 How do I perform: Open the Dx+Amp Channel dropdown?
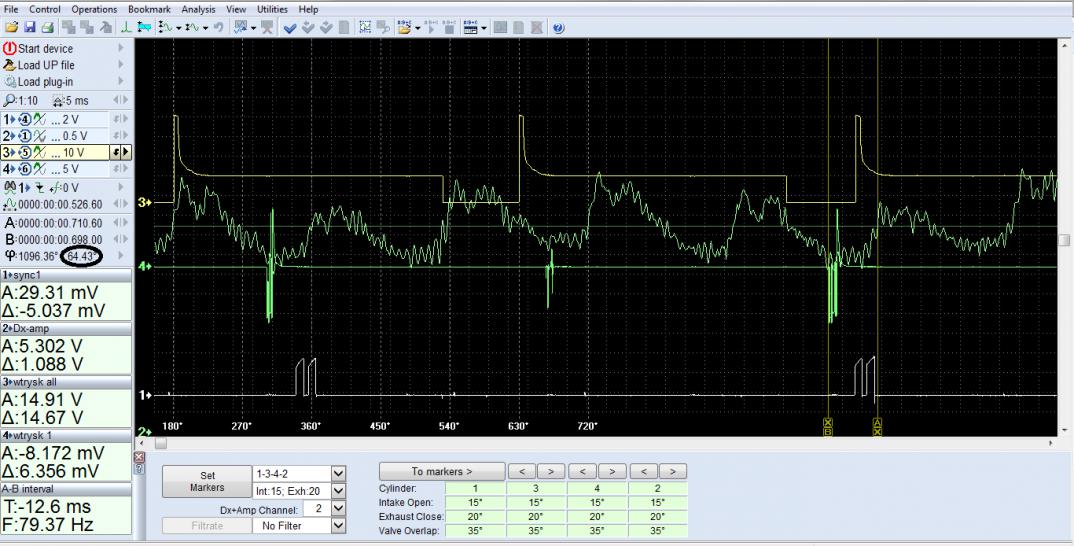(x=337, y=507)
